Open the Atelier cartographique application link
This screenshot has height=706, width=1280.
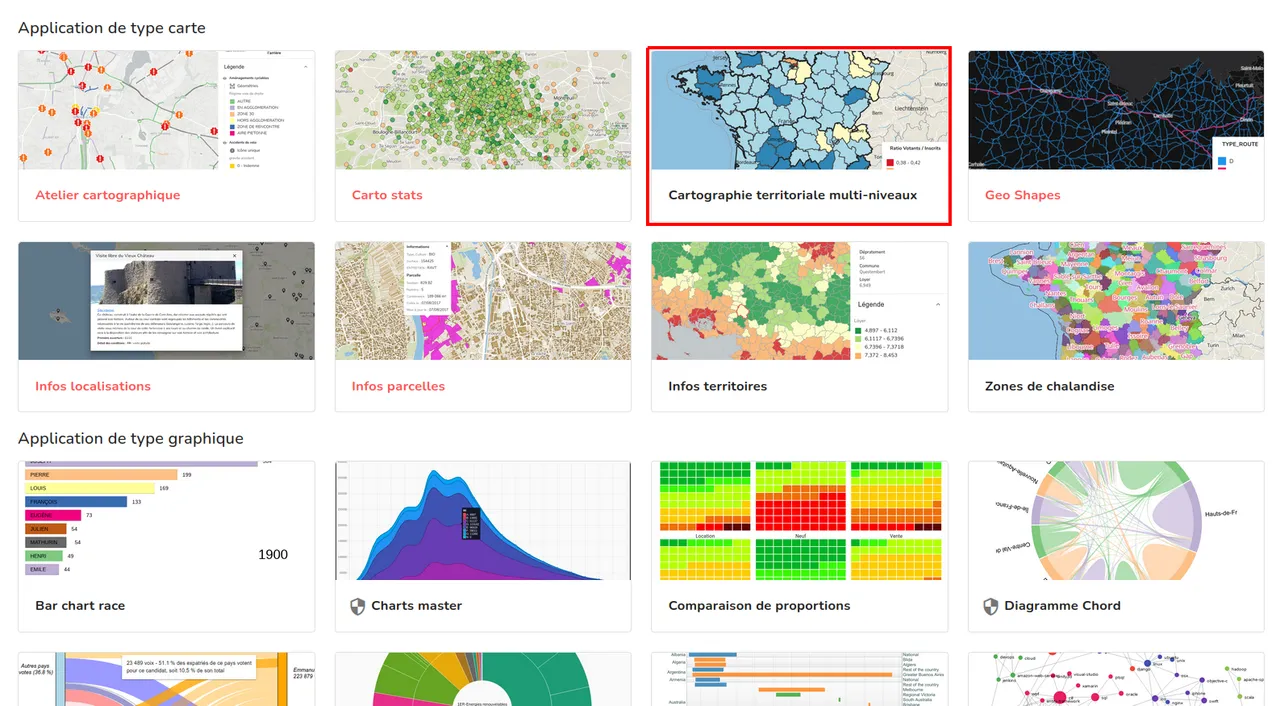(x=108, y=195)
